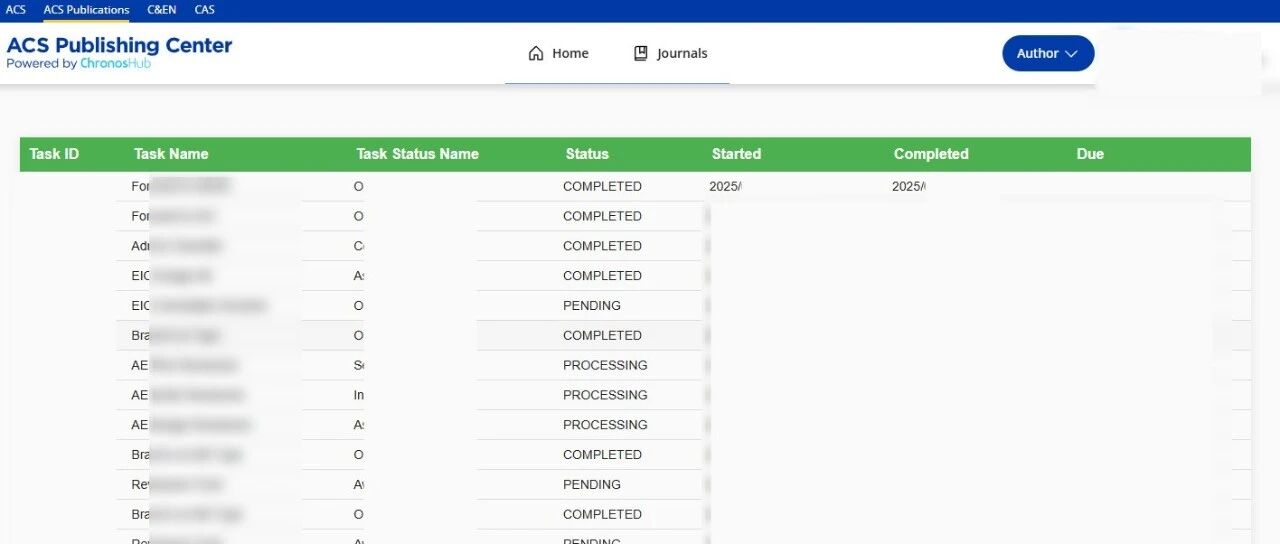Open the ACS link in top bar
1280x544 pixels.
(x=16, y=10)
